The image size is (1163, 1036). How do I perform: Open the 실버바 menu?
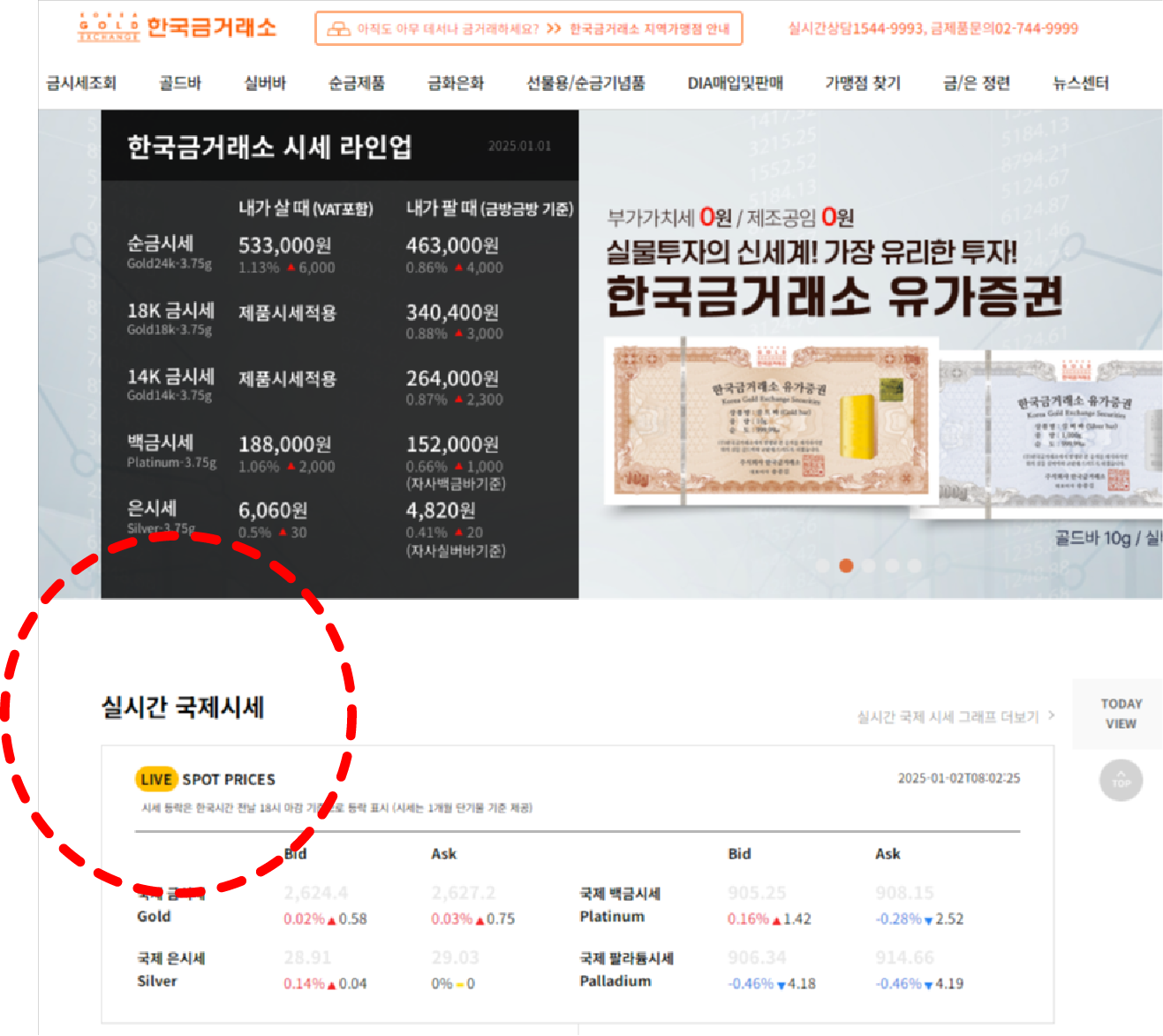tap(265, 83)
